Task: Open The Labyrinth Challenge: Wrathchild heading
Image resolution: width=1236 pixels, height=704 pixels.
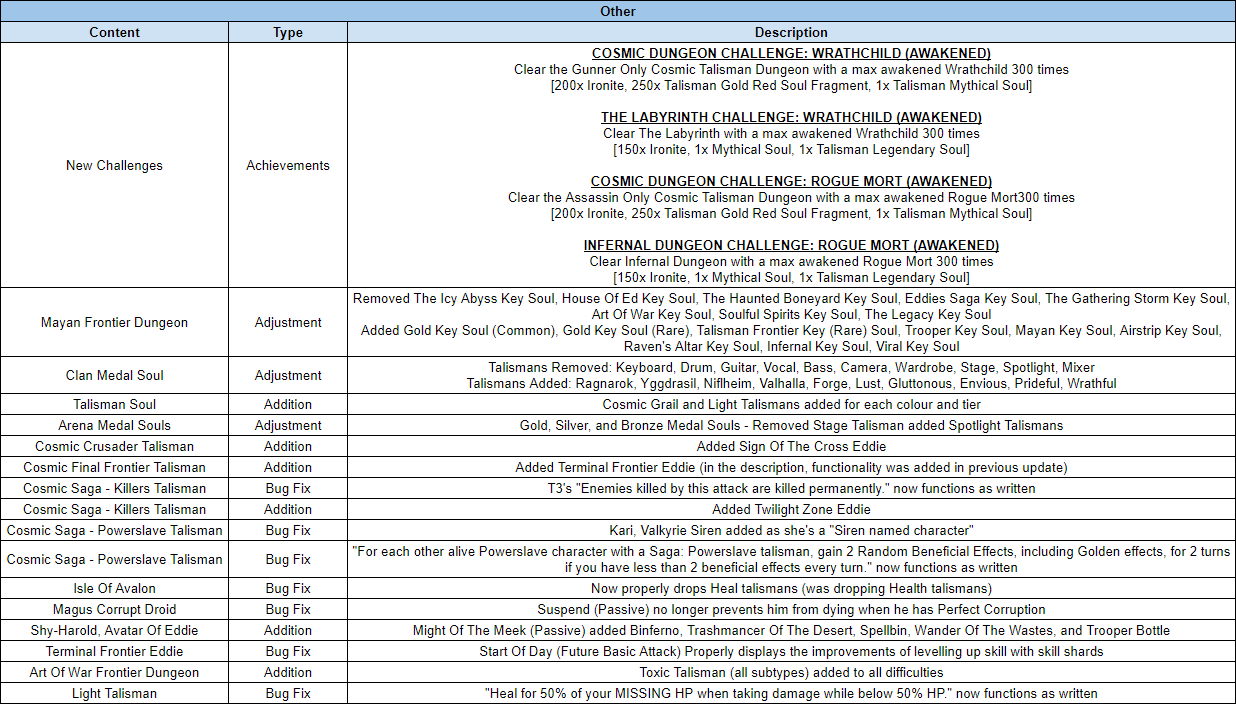Action: pos(791,117)
